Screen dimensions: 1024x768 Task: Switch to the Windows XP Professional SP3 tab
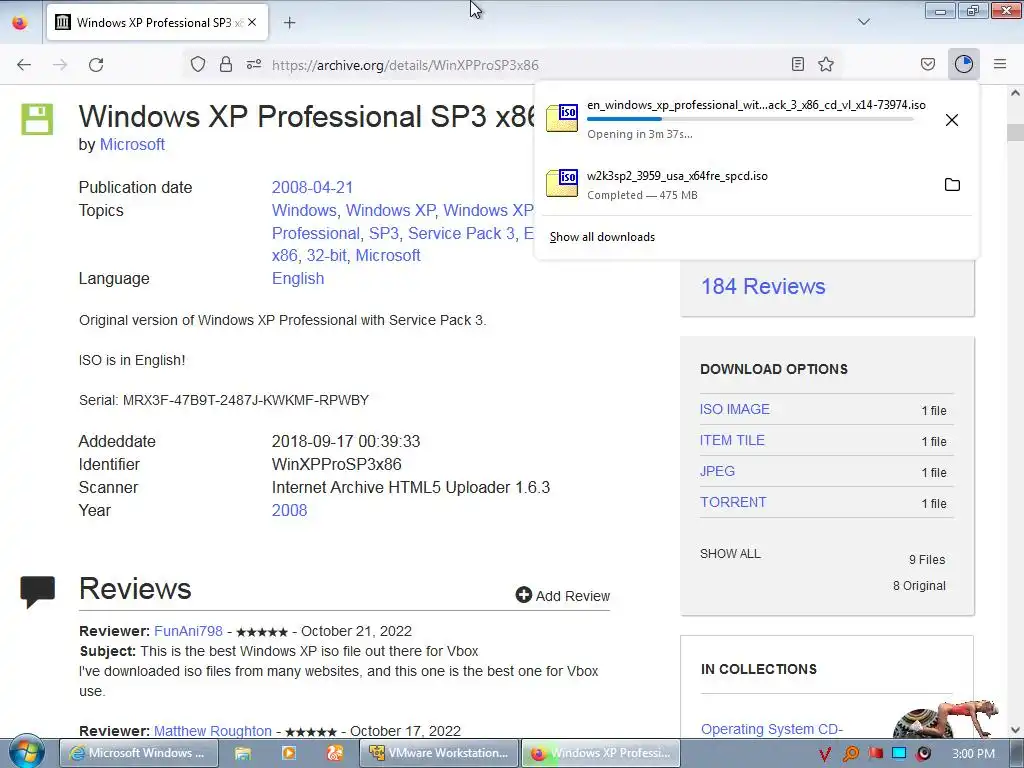[x=157, y=23]
